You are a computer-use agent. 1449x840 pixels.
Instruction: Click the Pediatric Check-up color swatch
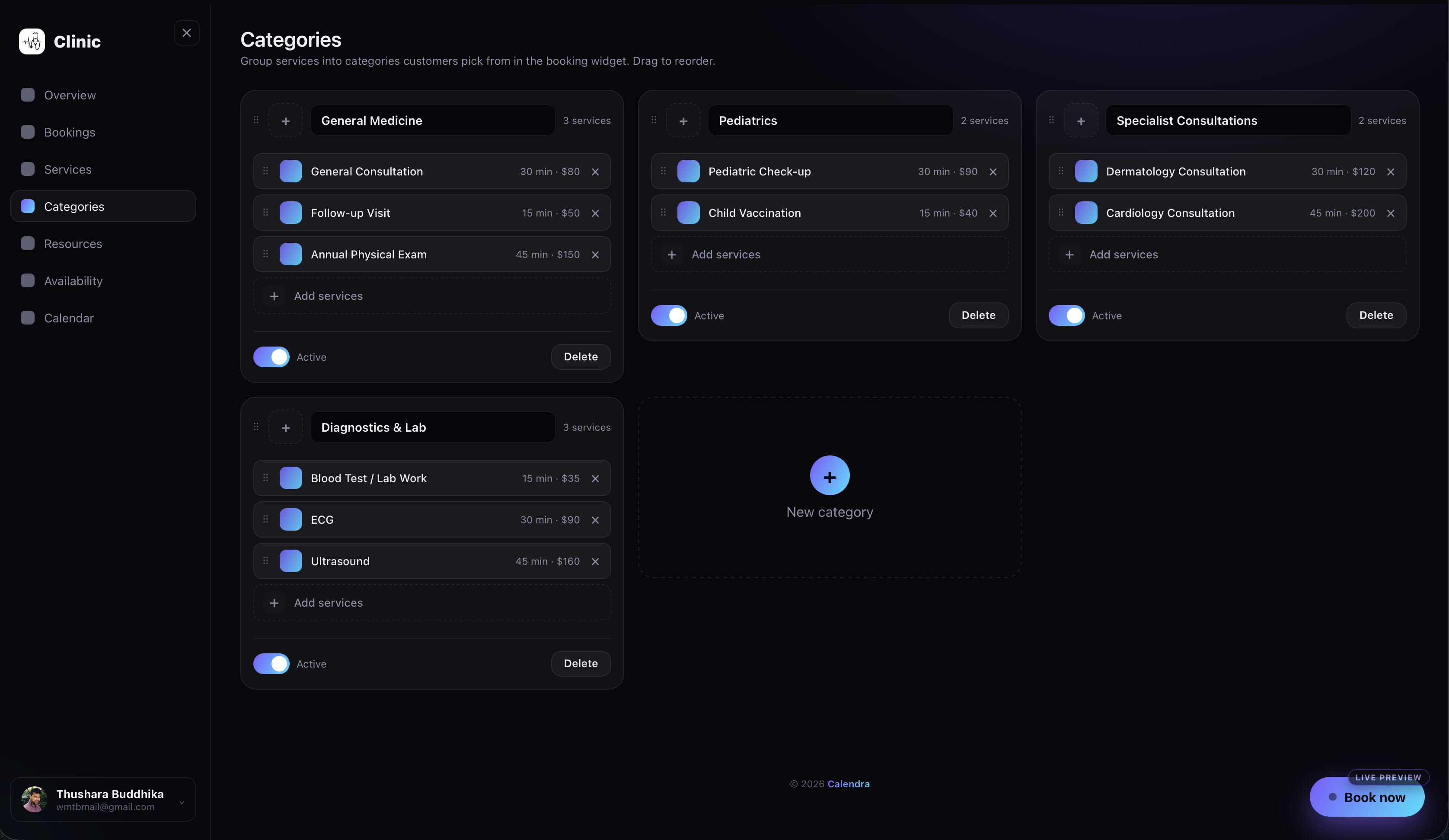tap(688, 172)
